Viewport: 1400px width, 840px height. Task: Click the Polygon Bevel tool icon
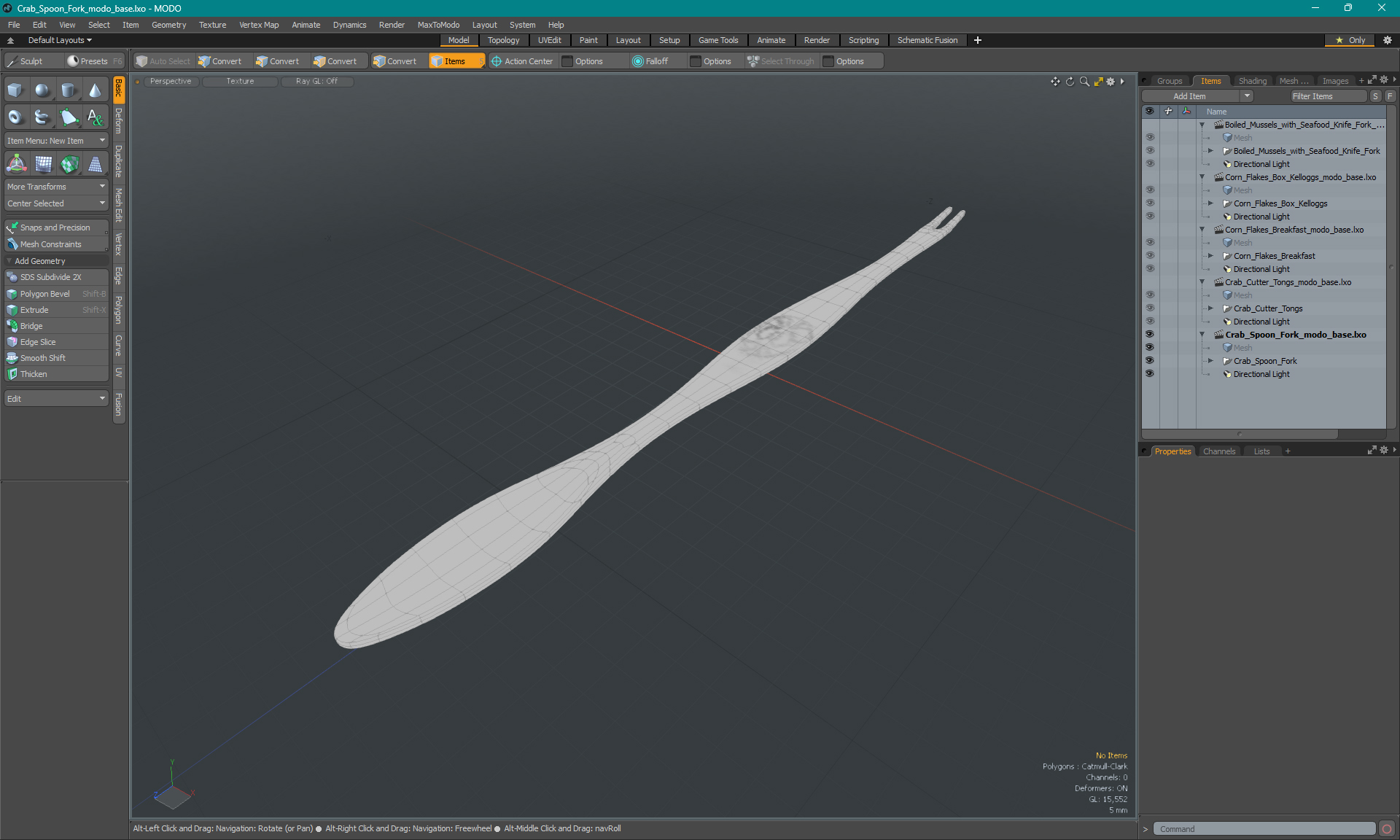(x=12, y=294)
